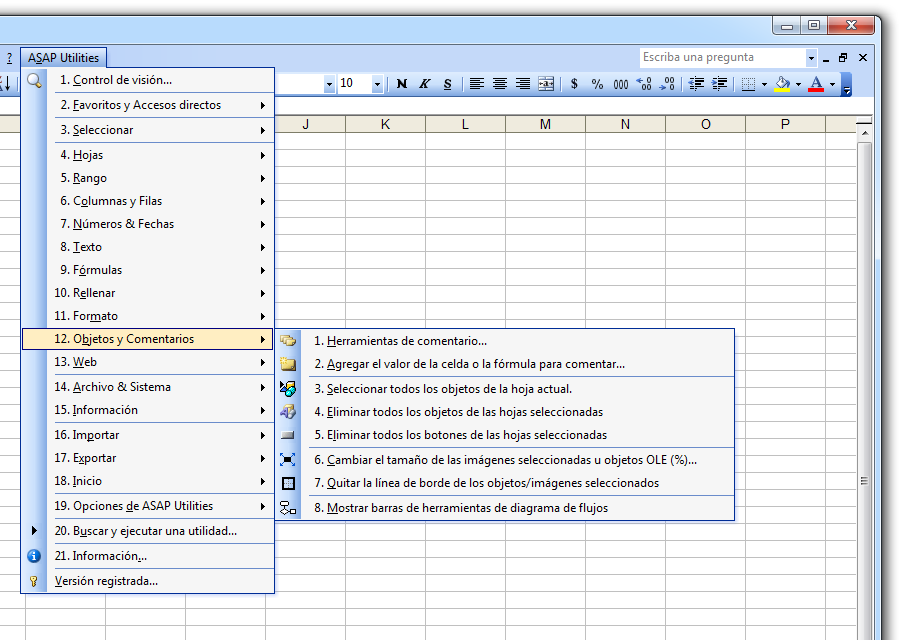Screen dimensions: 900x640
Task: Click the resize images icon beside option 6
Action: click(x=287, y=459)
